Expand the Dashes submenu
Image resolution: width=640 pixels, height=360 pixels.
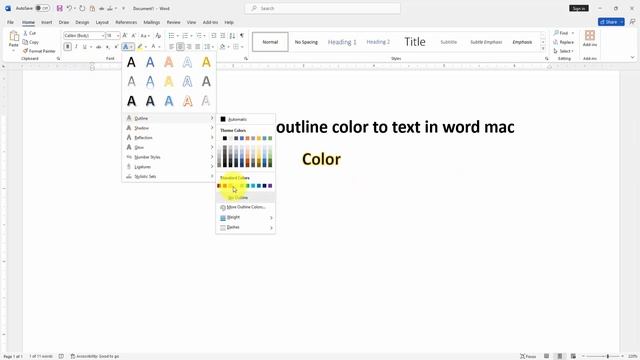click(x=246, y=227)
